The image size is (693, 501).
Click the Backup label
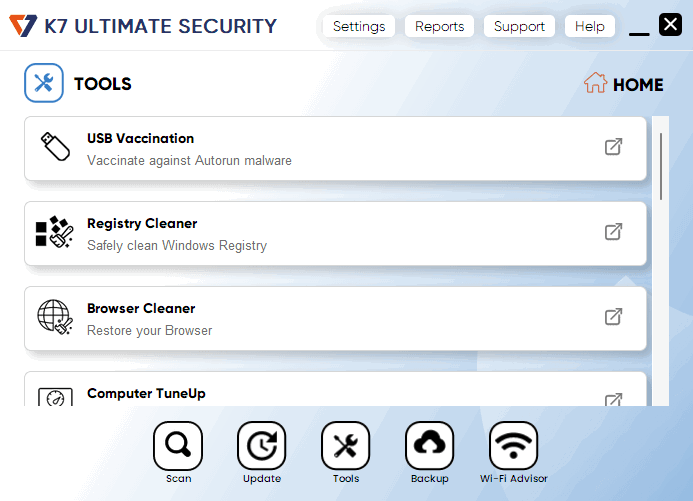click(430, 478)
